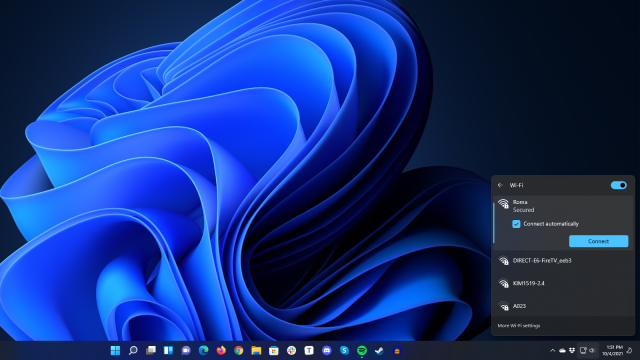This screenshot has width=640, height=360.
Task: Open Slack from taskbar
Action: 291,350
